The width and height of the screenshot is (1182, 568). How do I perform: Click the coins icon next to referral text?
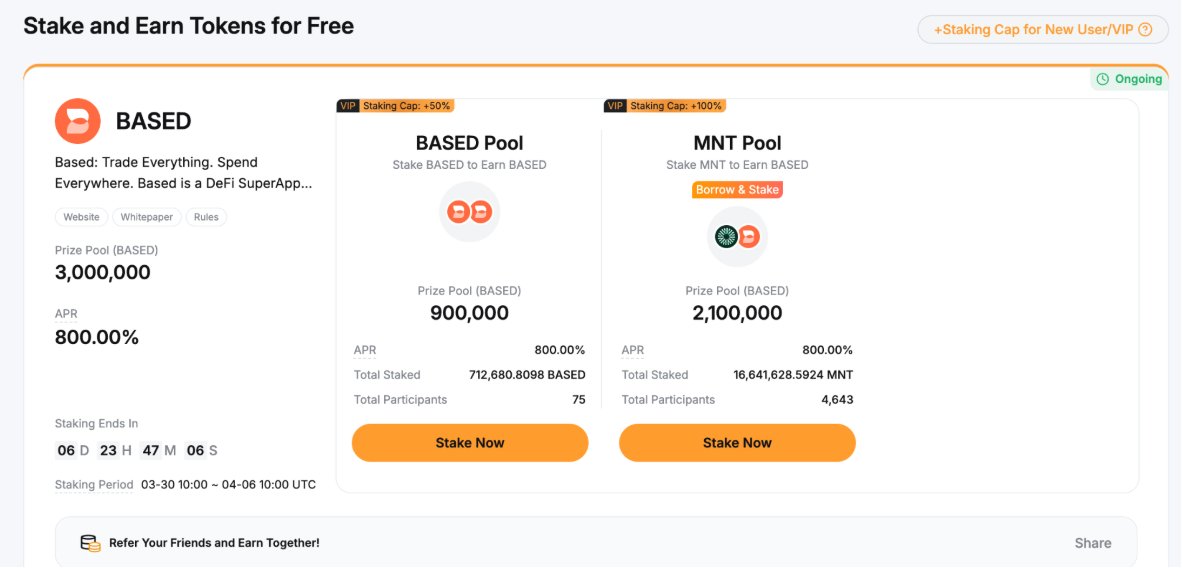(x=90, y=543)
